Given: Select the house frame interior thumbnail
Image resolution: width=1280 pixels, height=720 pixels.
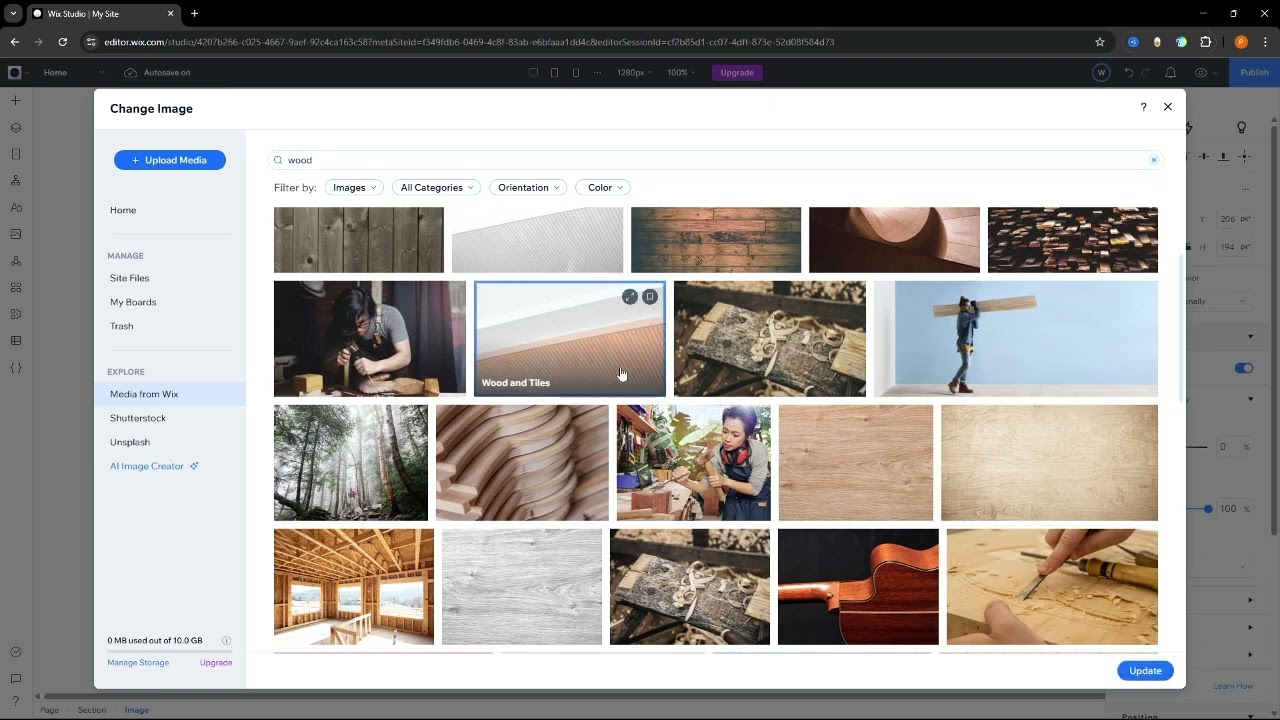Looking at the screenshot, I should (x=354, y=587).
